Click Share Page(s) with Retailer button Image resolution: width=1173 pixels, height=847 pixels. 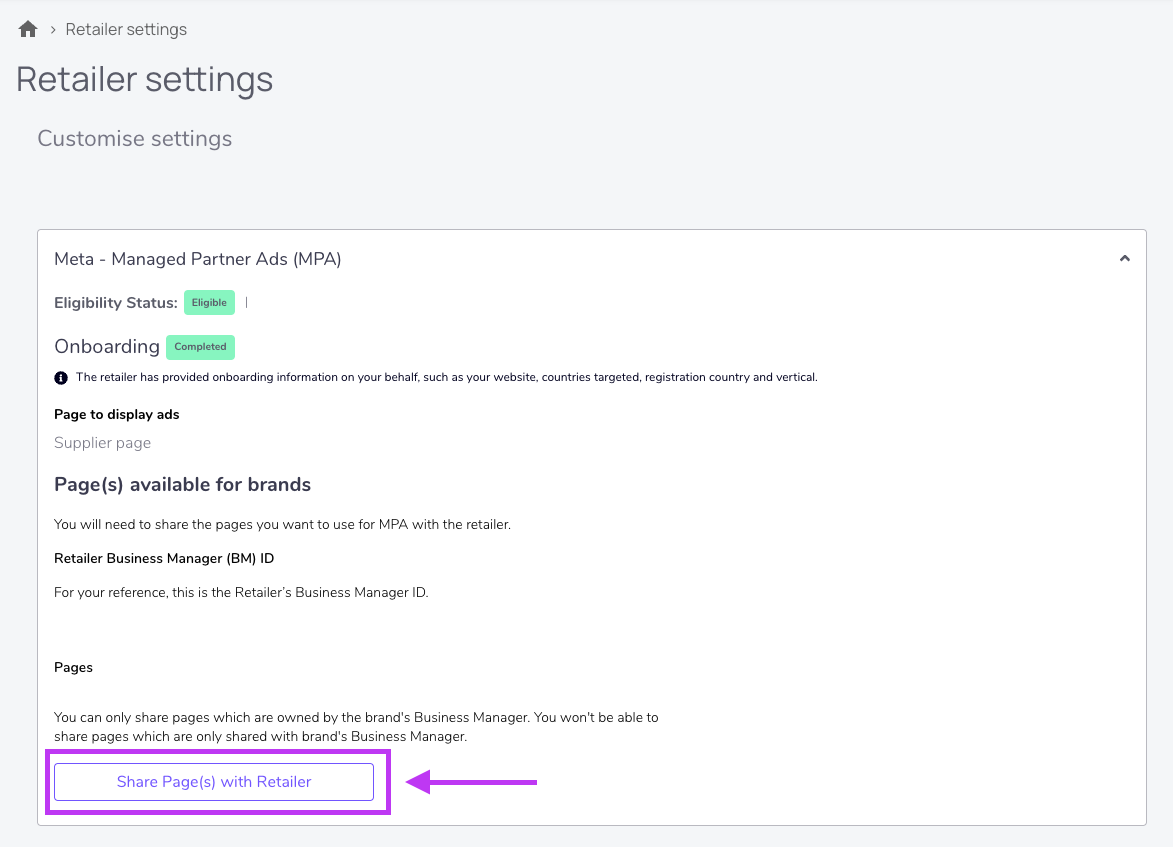214,782
